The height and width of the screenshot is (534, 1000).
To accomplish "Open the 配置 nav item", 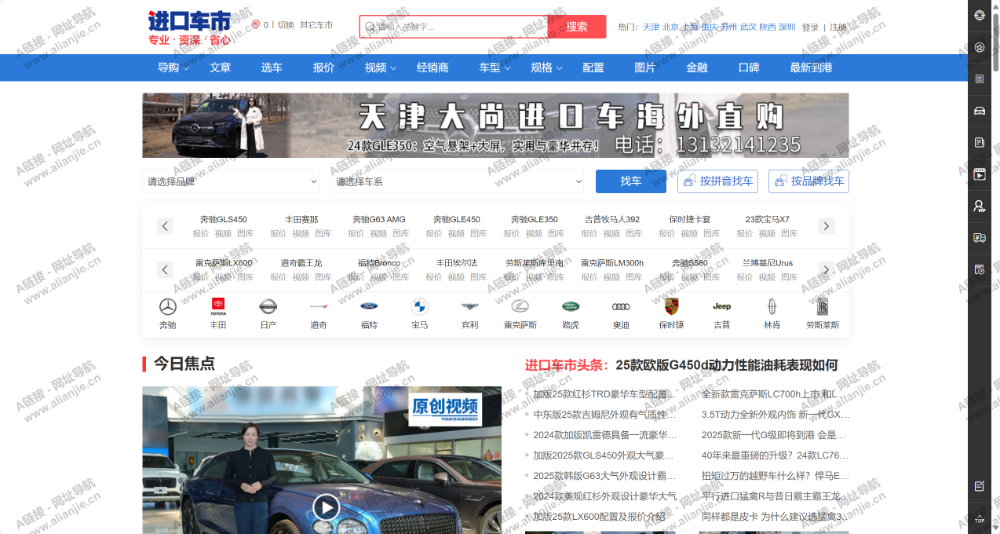I will pos(593,68).
